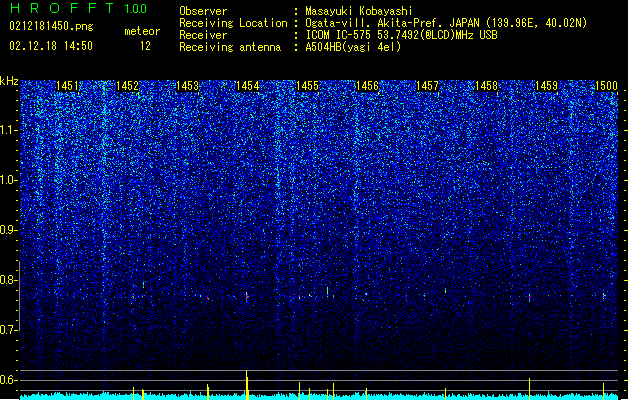629x400 pixels.
Task: Click the 1452 time marker
Action: [128, 86]
